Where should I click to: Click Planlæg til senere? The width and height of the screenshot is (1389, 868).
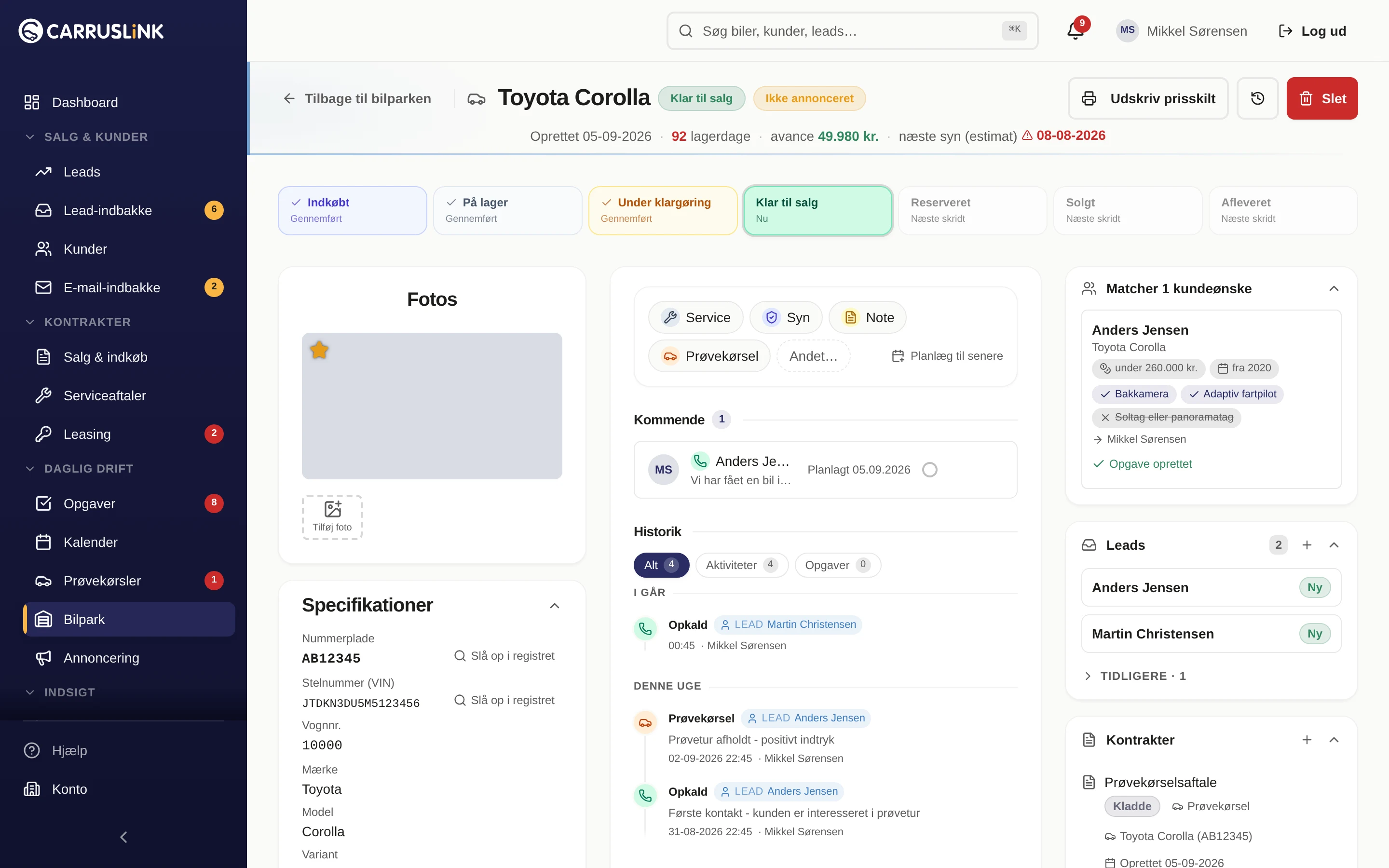[947, 356]
